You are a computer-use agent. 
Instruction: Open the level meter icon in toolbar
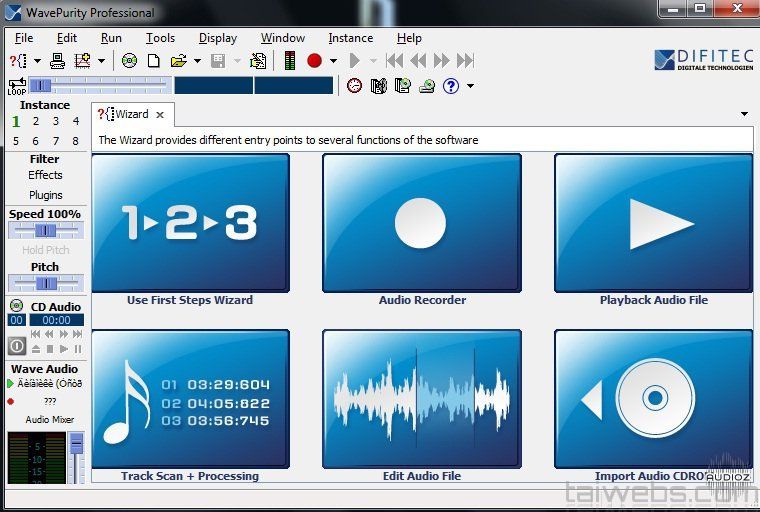coord(290,61)
